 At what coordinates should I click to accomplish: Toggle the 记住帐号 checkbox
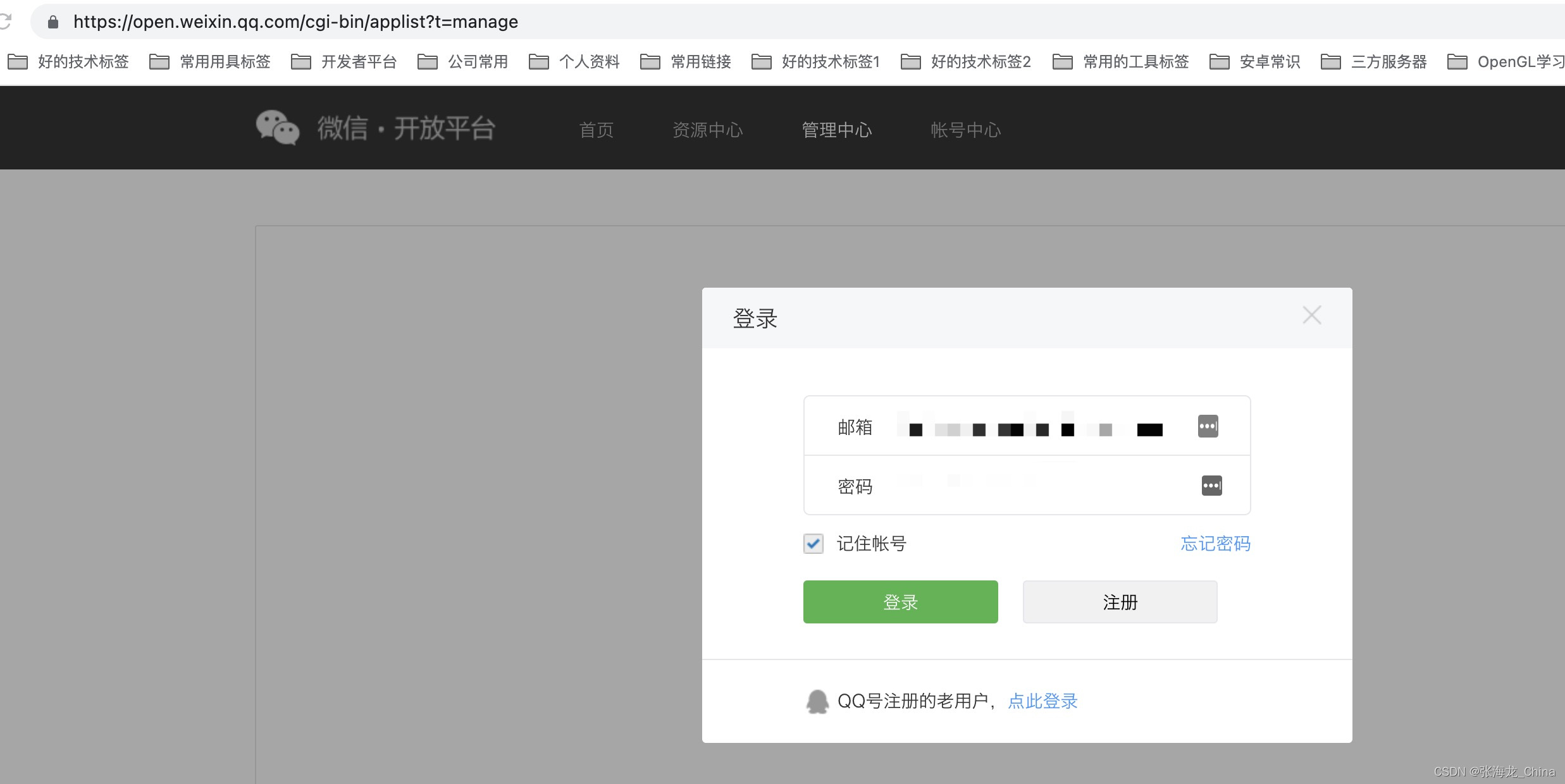[x=813, y=544]
